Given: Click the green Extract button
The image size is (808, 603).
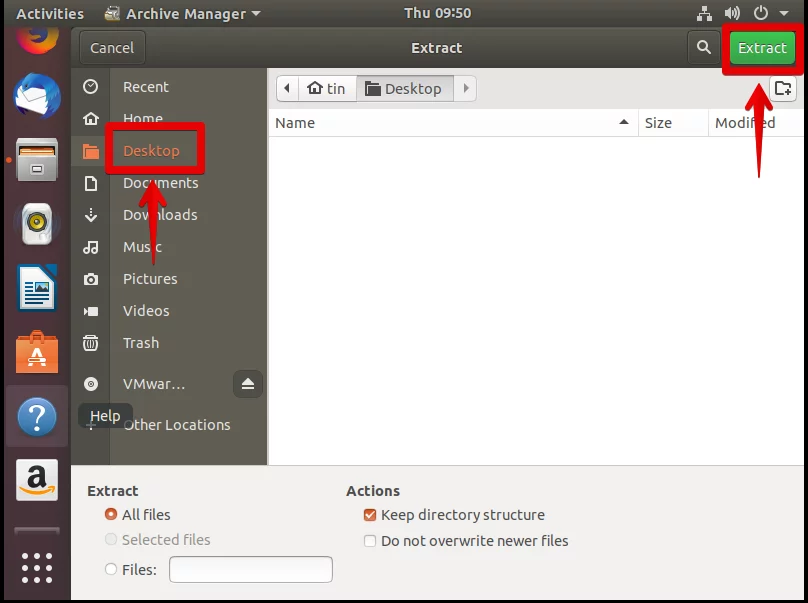Looking at the screenshot, I should pos(762,48).
